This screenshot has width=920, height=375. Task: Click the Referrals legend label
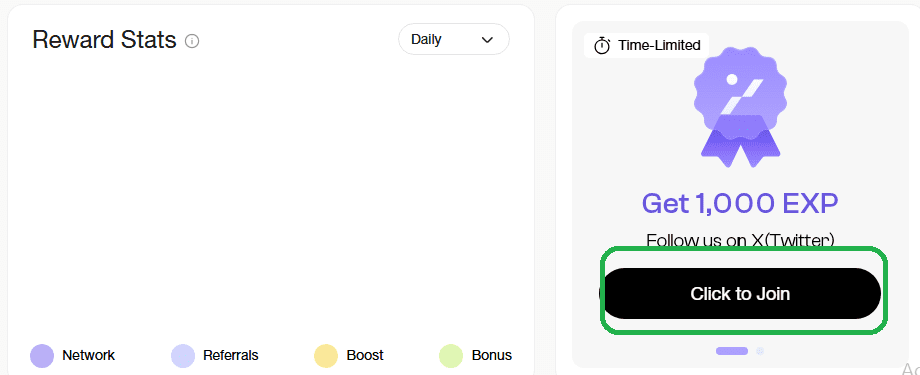pos(231,355)
